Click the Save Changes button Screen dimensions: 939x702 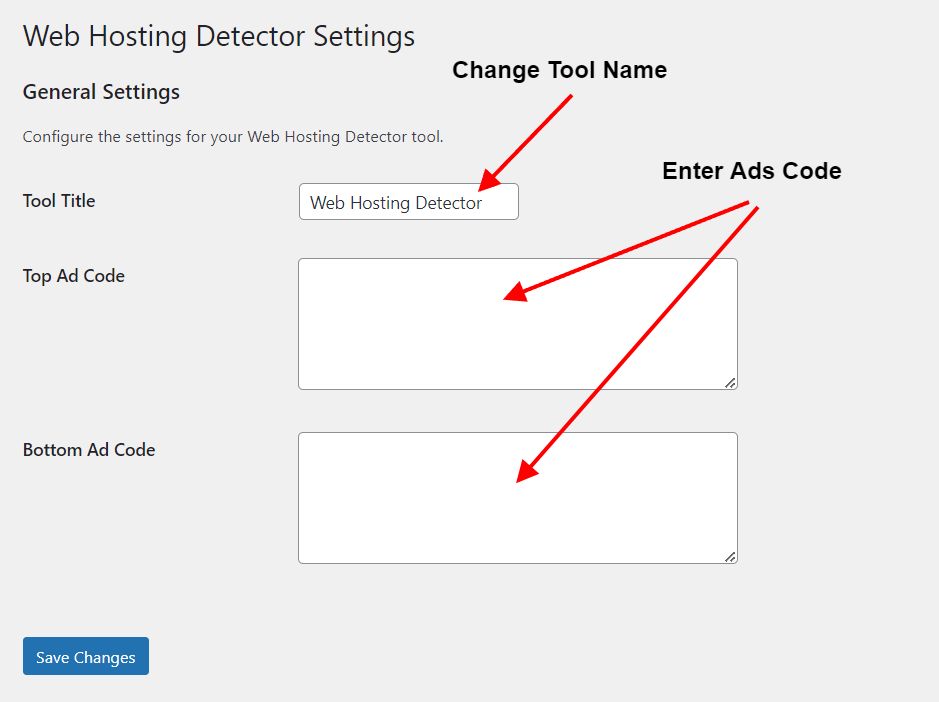[x=86, y=656]
